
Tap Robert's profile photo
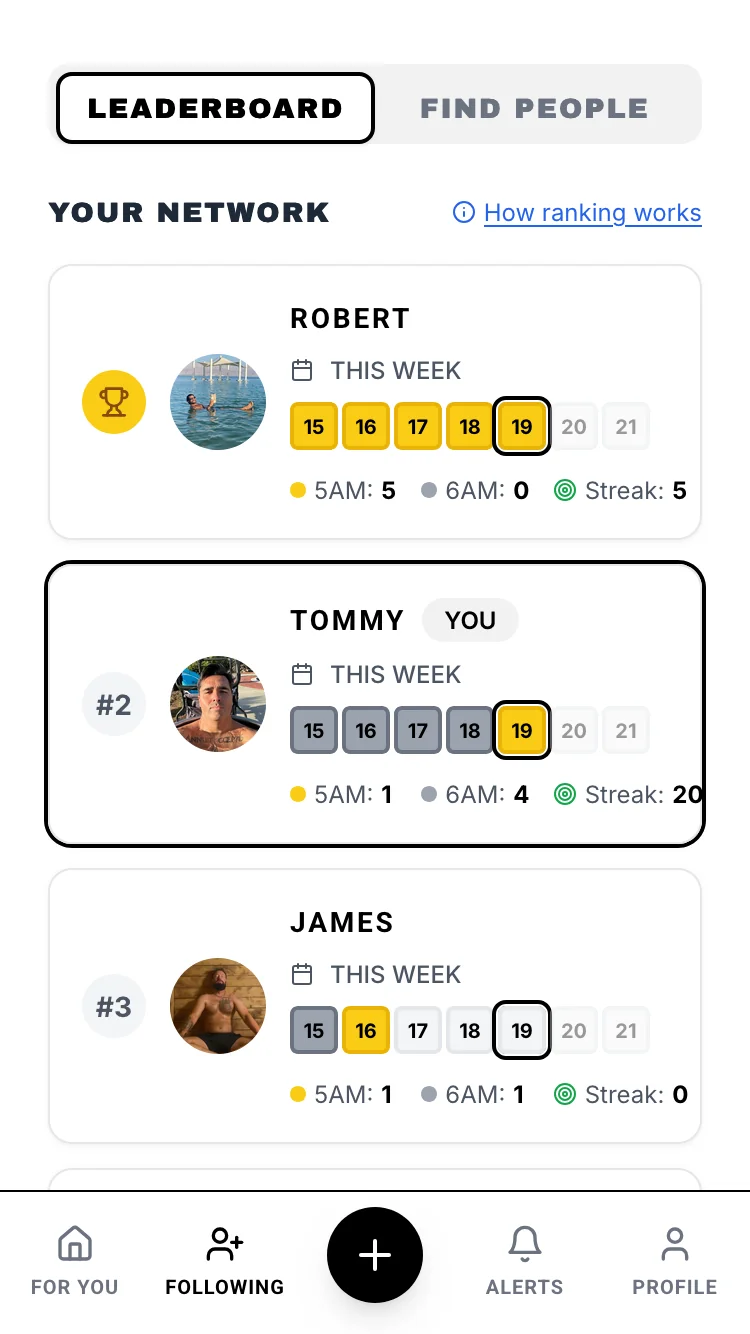click(218, 402)
